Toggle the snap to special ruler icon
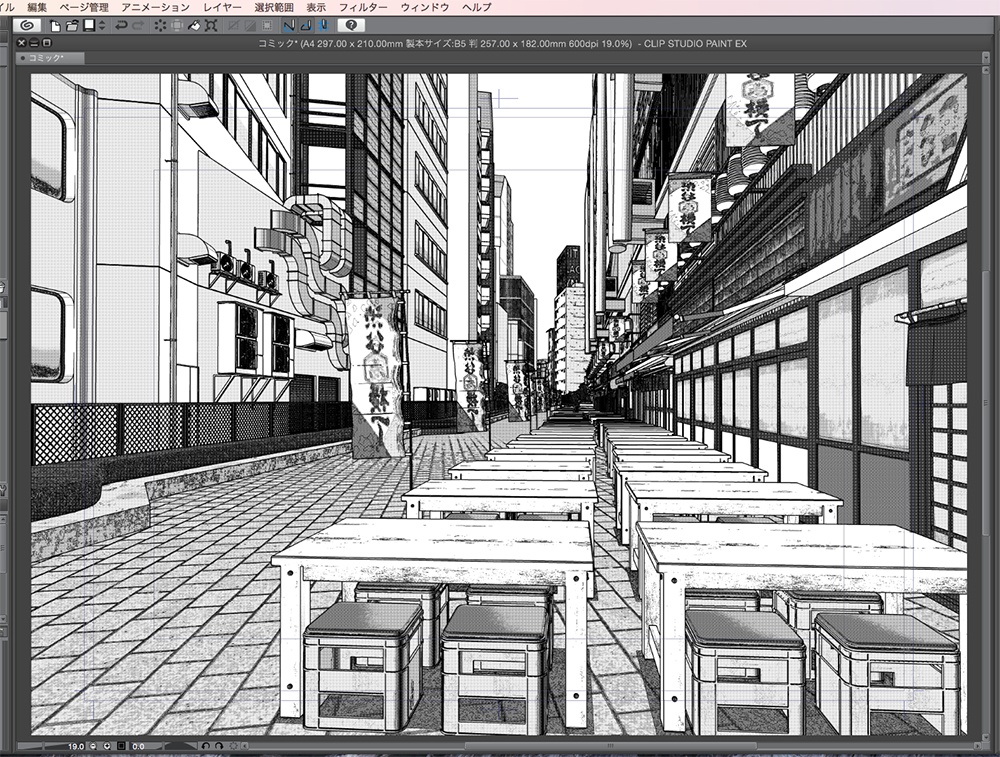 [x=305, y=26]
